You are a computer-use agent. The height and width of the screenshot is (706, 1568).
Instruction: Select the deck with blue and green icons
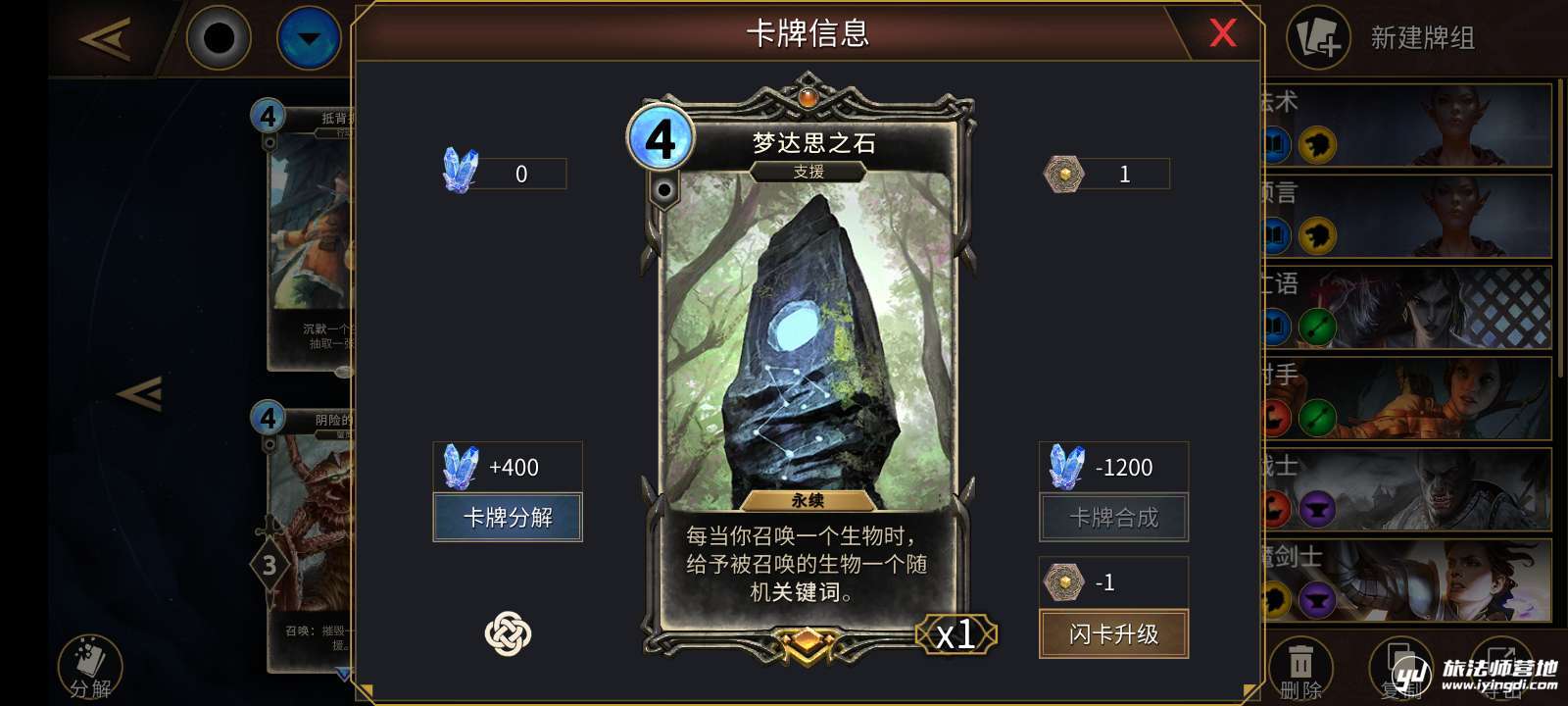click(1405, 307)
